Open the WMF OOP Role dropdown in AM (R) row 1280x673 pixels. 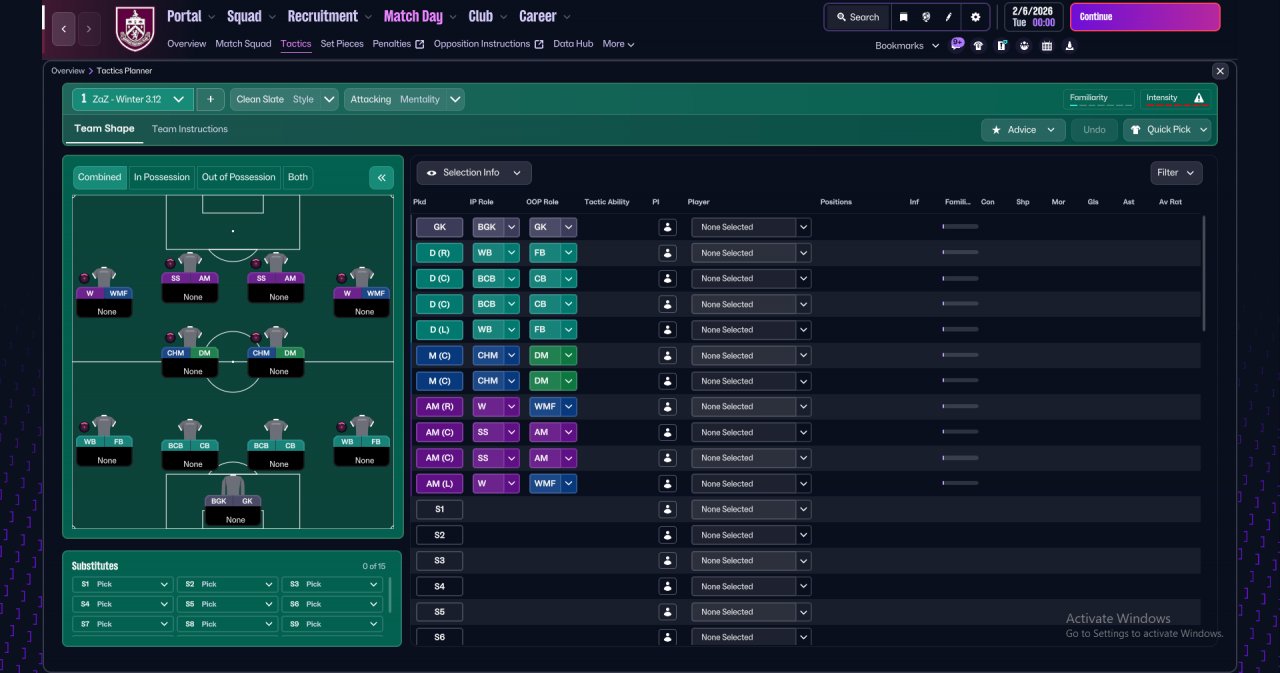pyautogui.click(x=553, y=407)
